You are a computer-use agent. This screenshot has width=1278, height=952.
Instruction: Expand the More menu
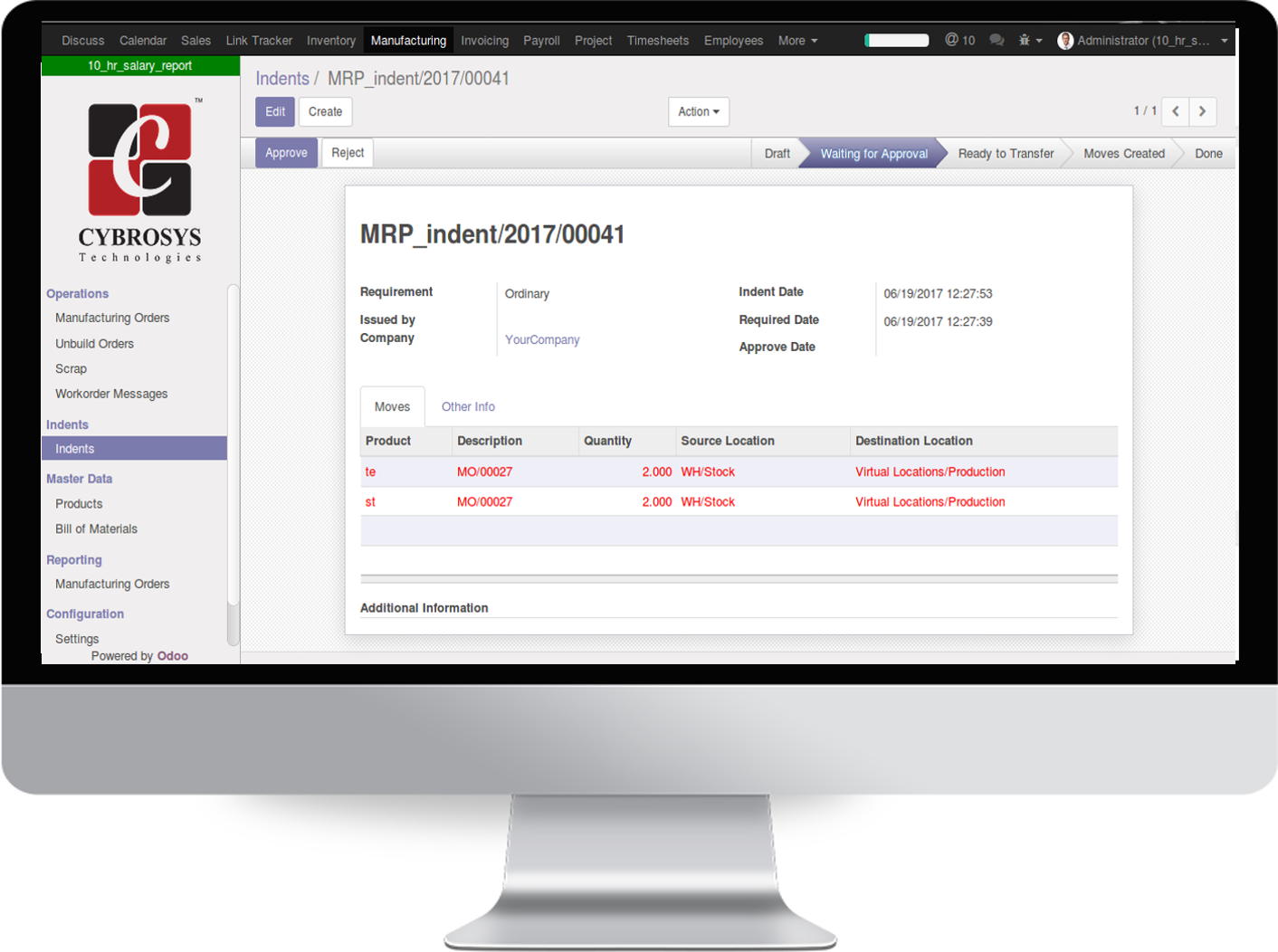[797, 41]
